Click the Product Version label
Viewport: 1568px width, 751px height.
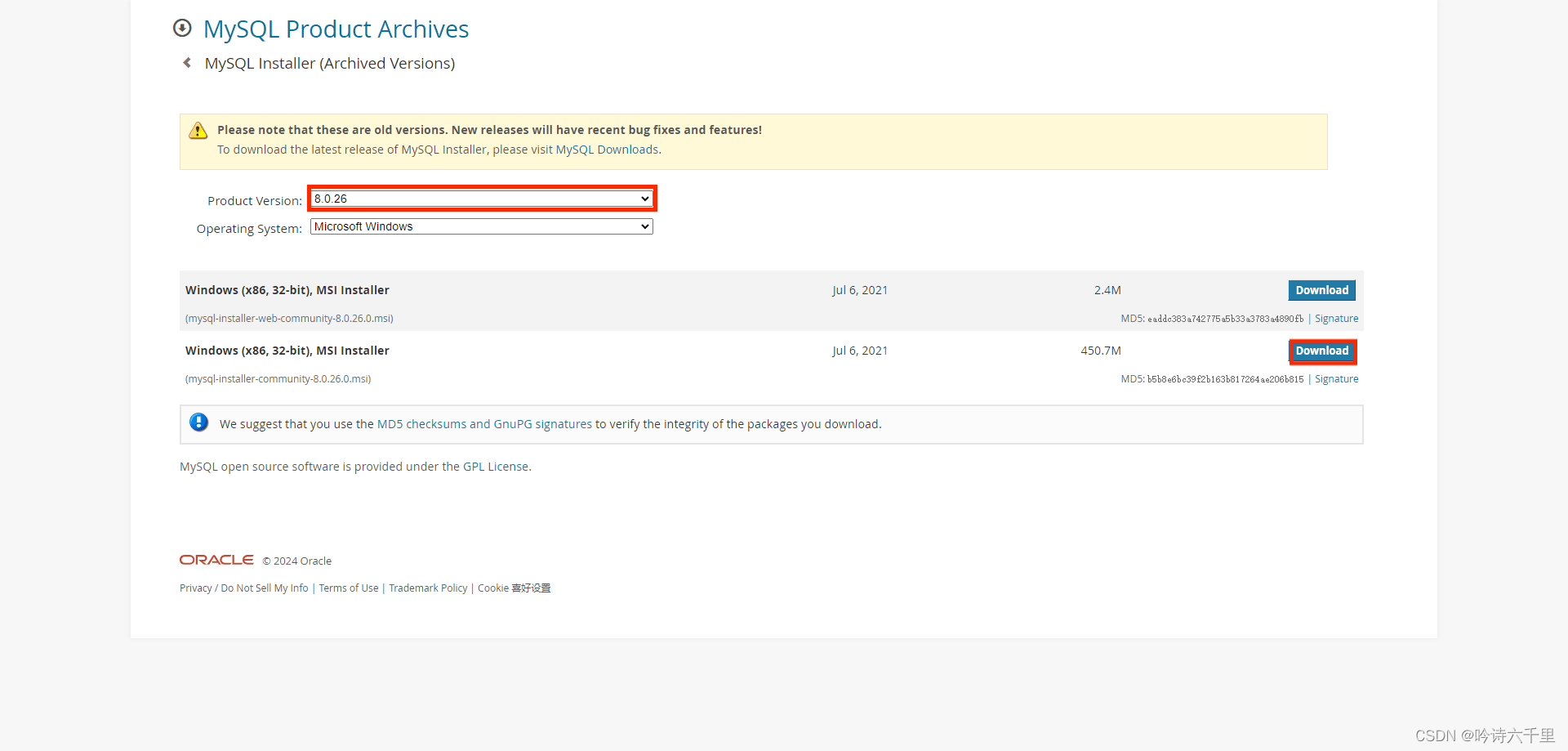(x=255, y=201)
